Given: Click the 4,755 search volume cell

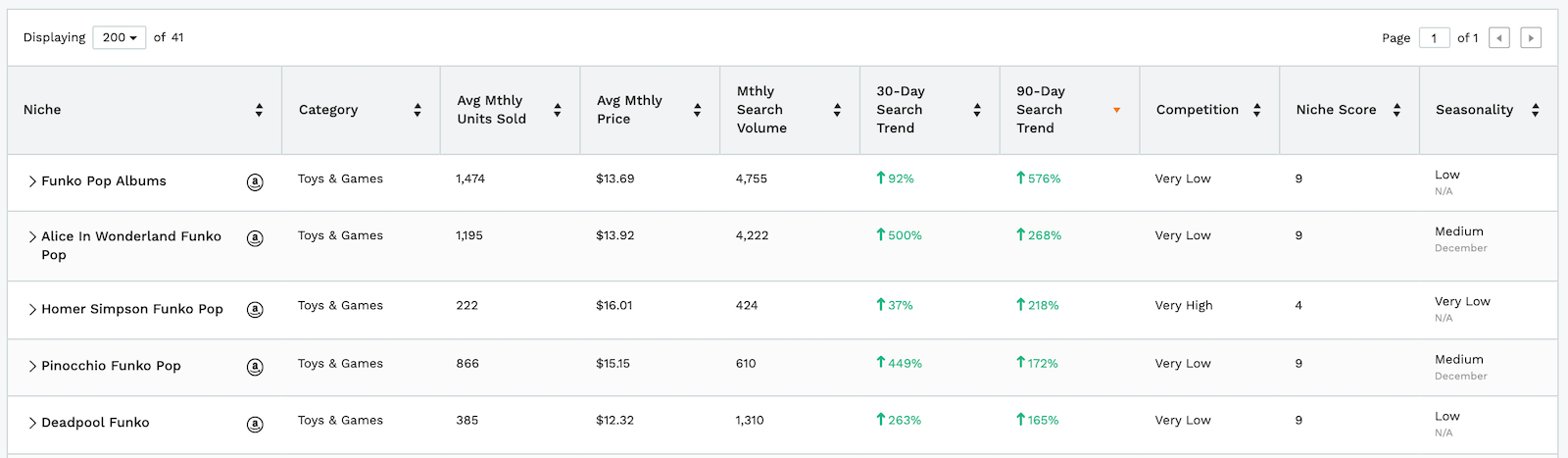Looking at the screenshot, I should coord(752,178).
